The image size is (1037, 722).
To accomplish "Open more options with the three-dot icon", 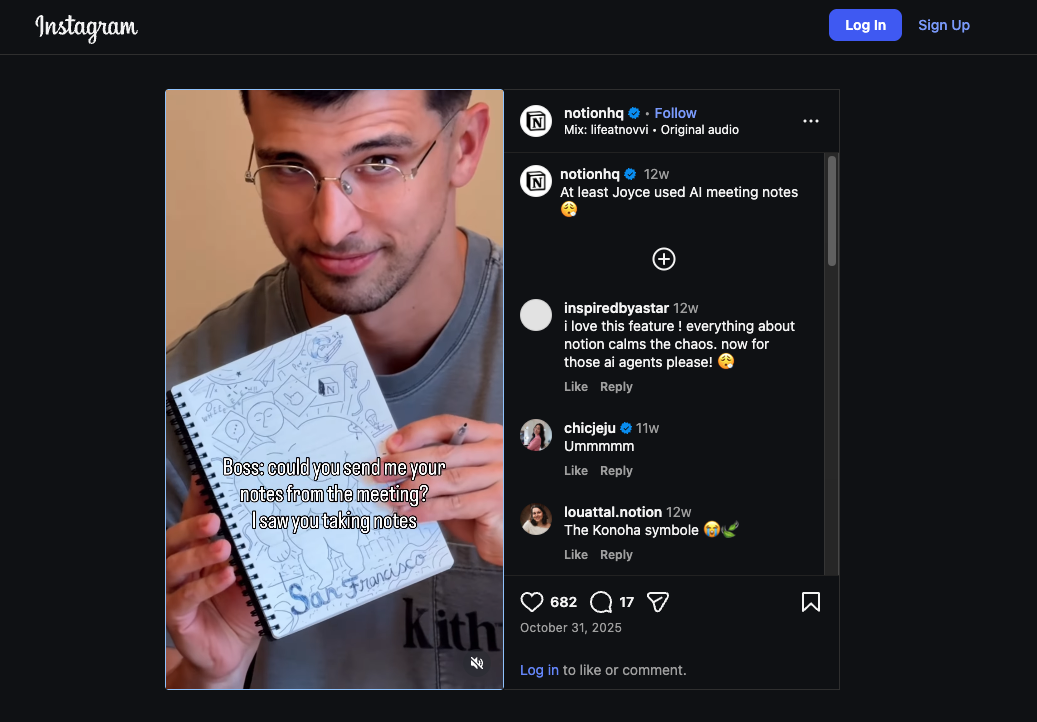I will pos(810,120).
